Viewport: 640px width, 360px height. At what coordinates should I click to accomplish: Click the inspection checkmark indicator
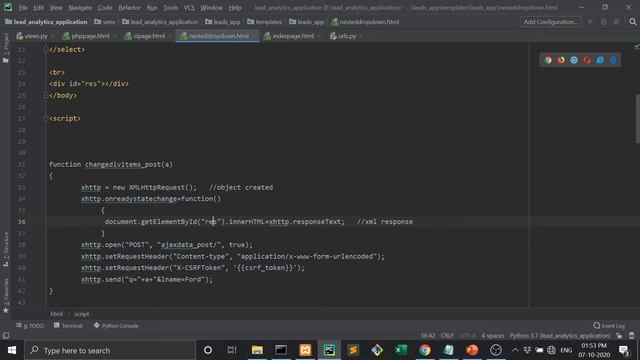[x=636, y=47]
